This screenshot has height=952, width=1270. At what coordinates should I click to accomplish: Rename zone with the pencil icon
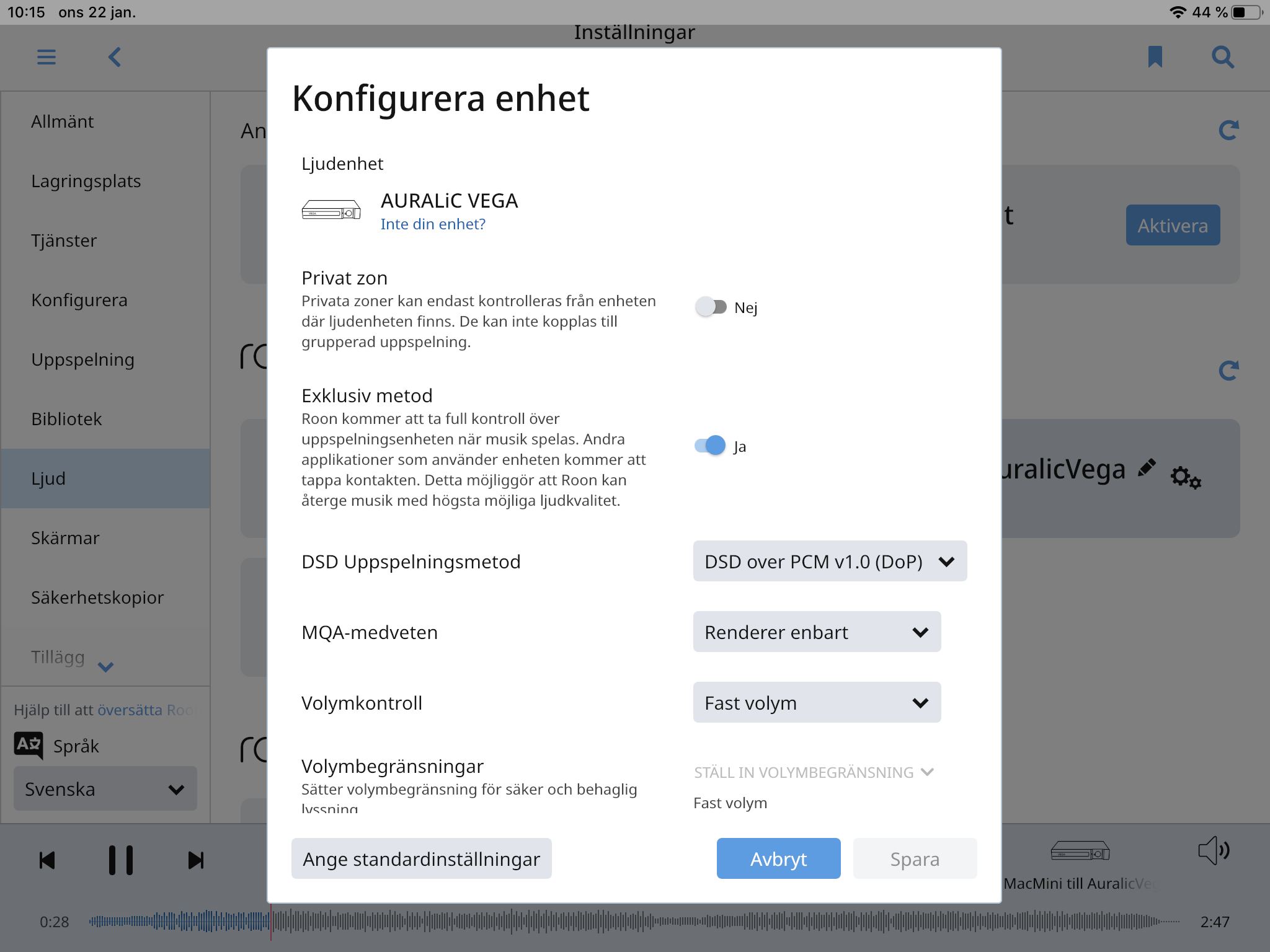1147,468
